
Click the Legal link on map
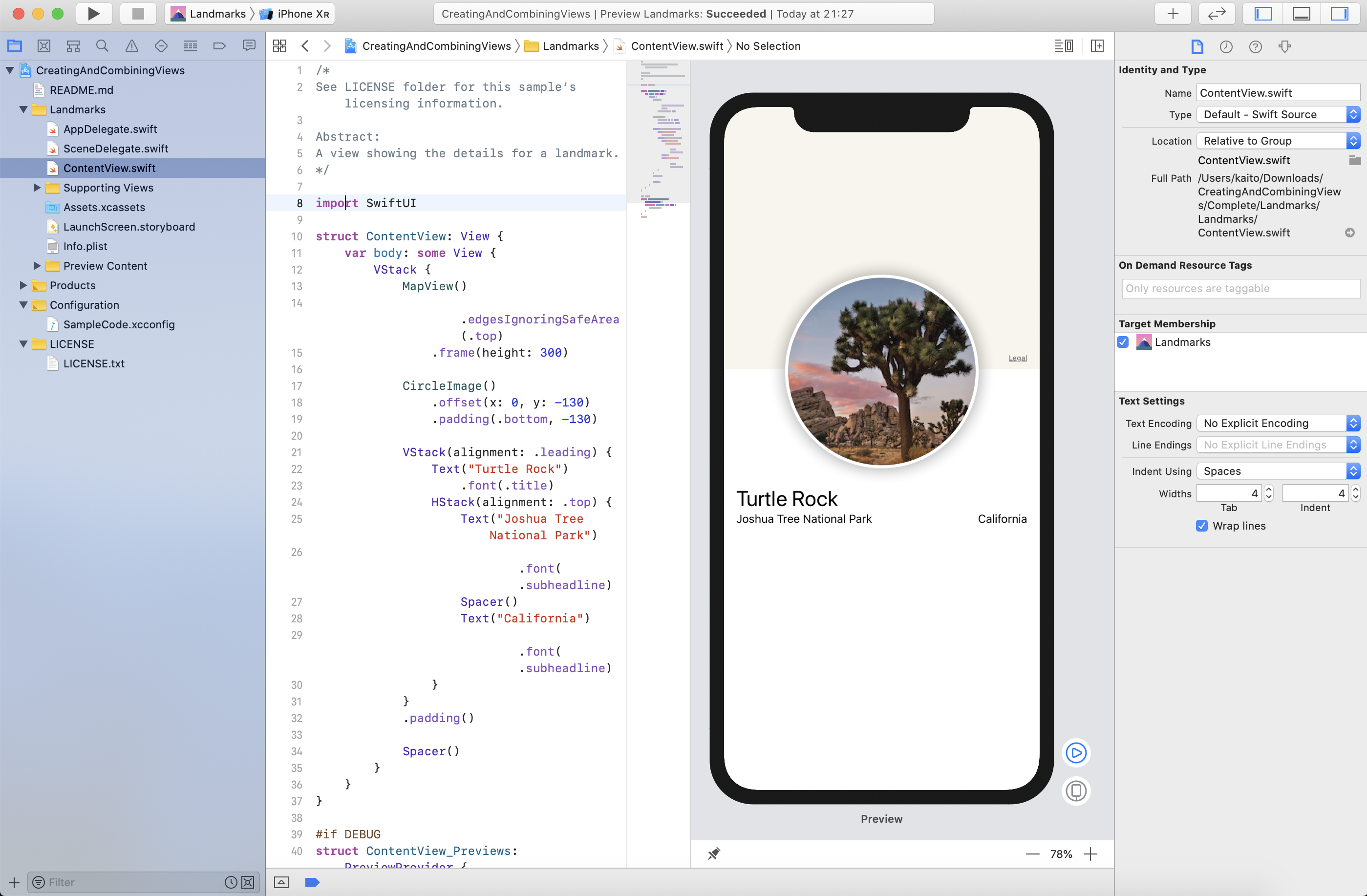1017,358
